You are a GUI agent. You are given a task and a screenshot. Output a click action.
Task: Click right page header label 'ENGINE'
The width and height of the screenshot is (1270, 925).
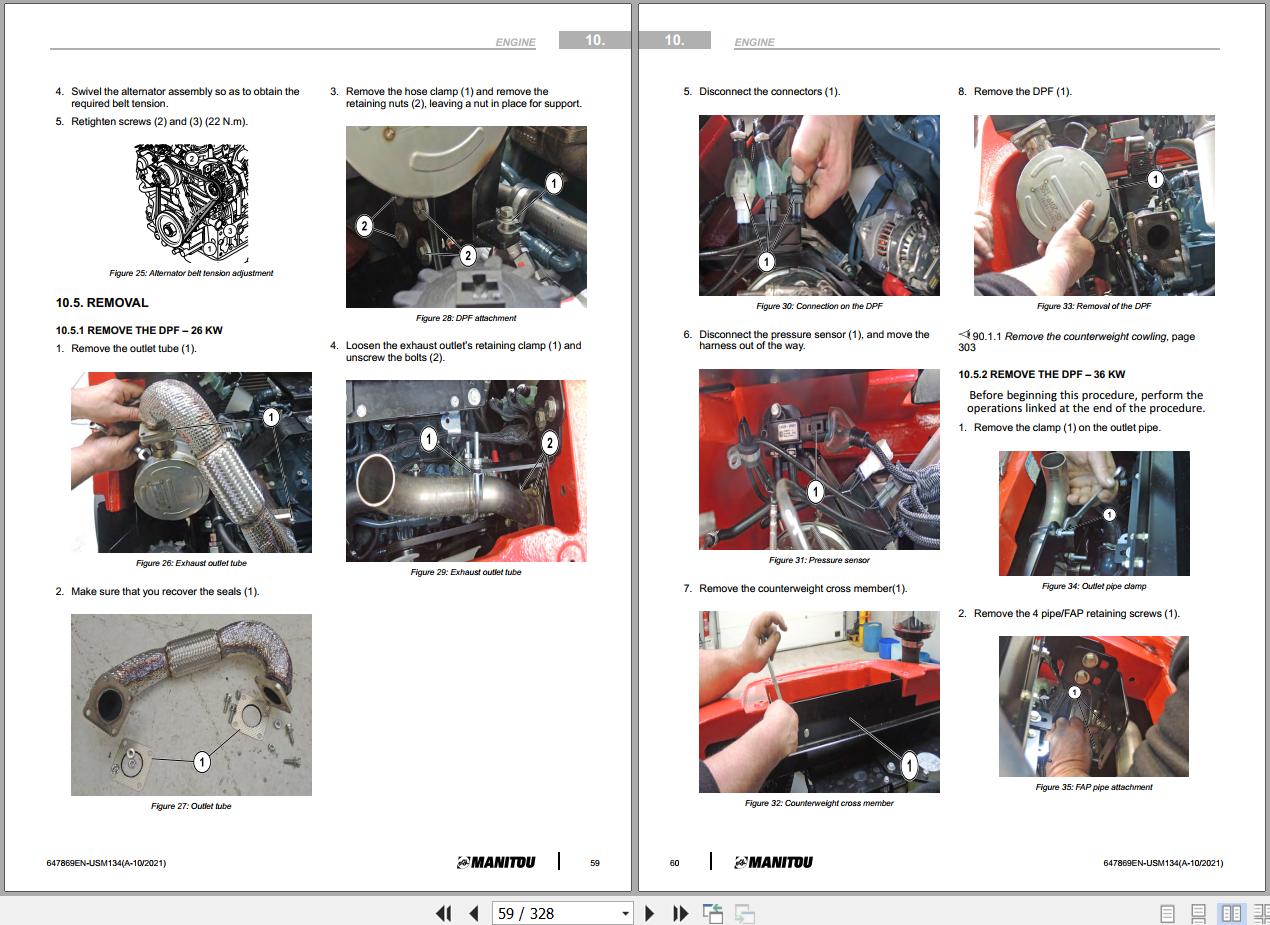(754, 42)
